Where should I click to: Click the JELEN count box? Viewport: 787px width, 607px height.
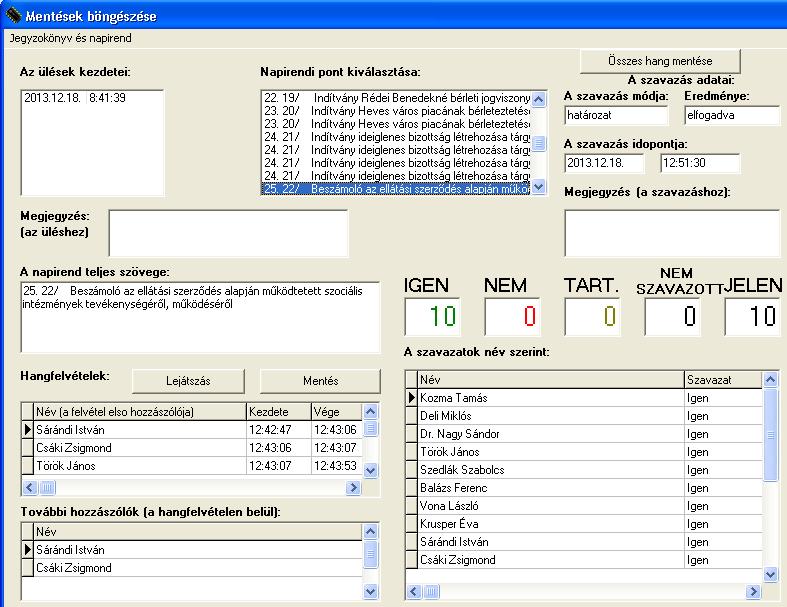click(753, 316)
